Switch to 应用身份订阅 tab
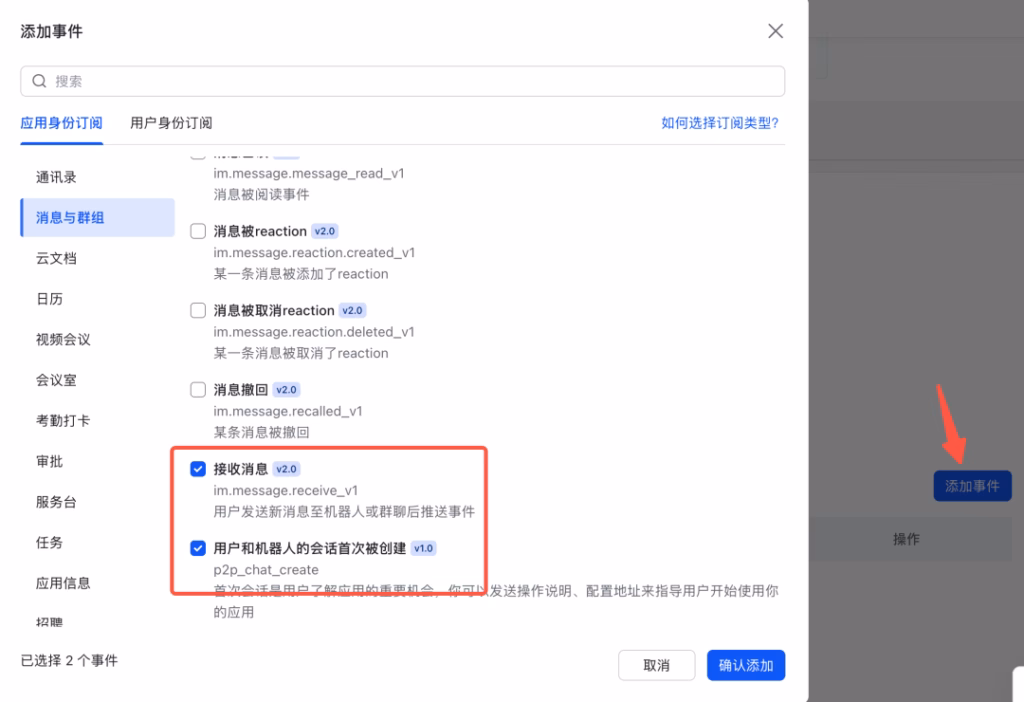The height and width of the screenshot is (702, 1024). point(61,123)
